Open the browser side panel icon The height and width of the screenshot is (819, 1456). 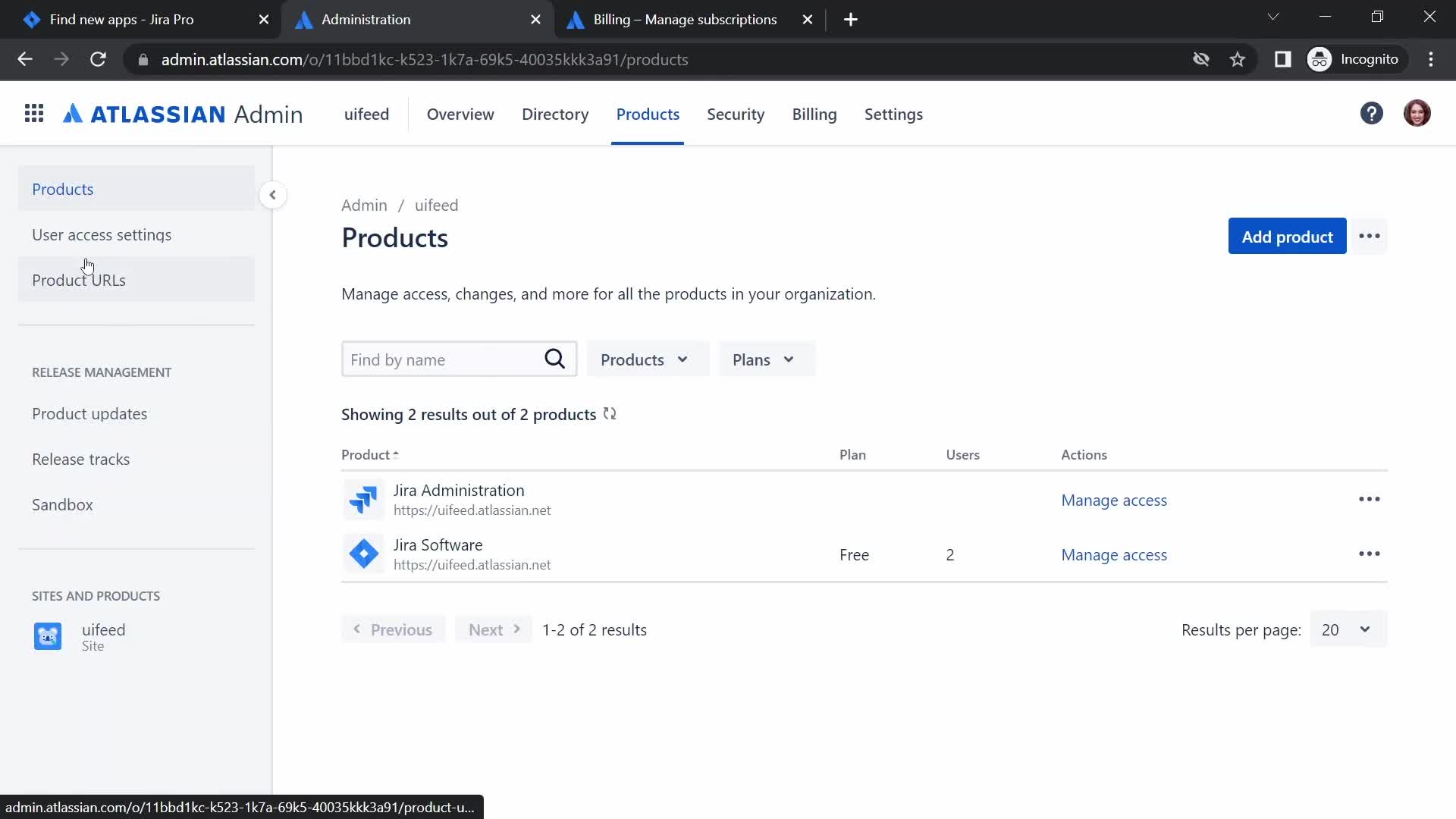click(1282, 59)
